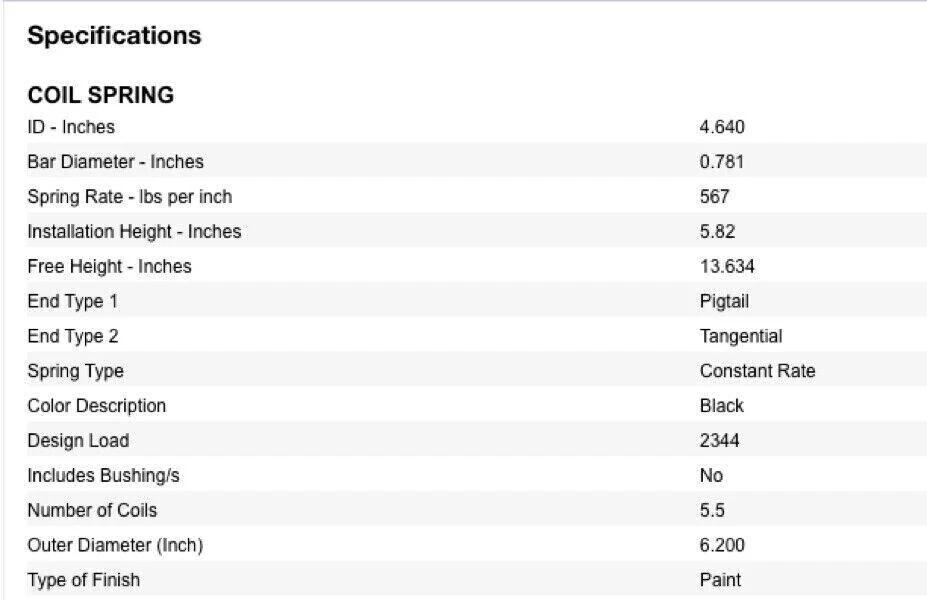Click the 0.781 bar diameter value
927x600 pixels.
(x=722, y=162)
